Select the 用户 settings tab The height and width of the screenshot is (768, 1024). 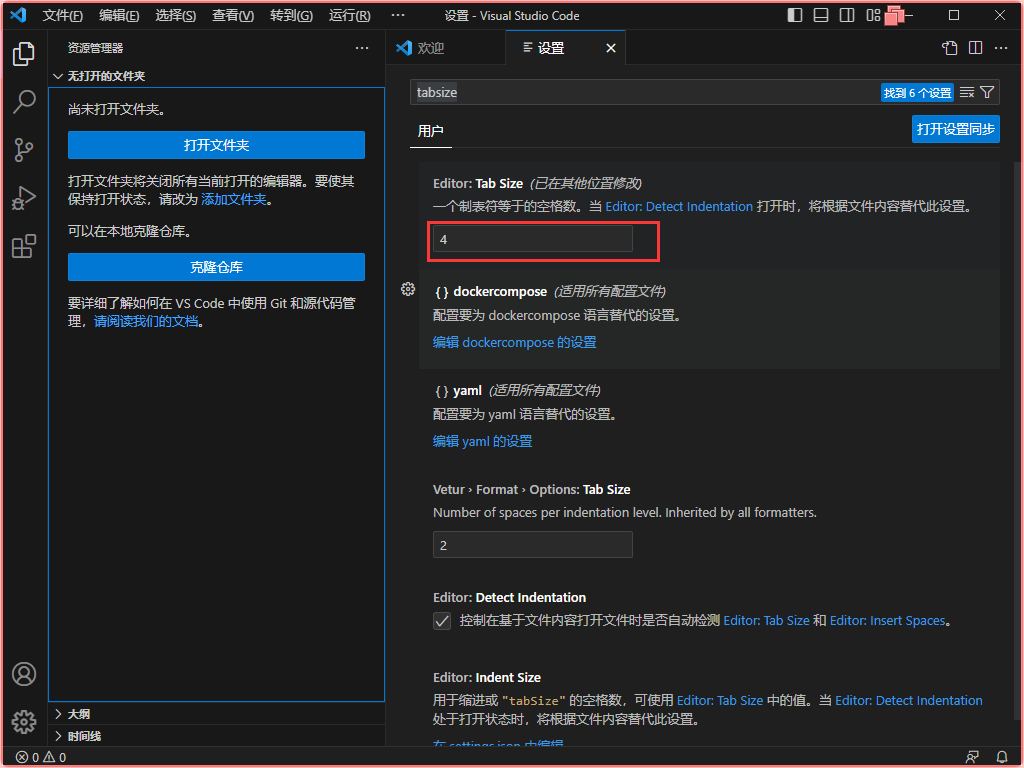(430, 131)
